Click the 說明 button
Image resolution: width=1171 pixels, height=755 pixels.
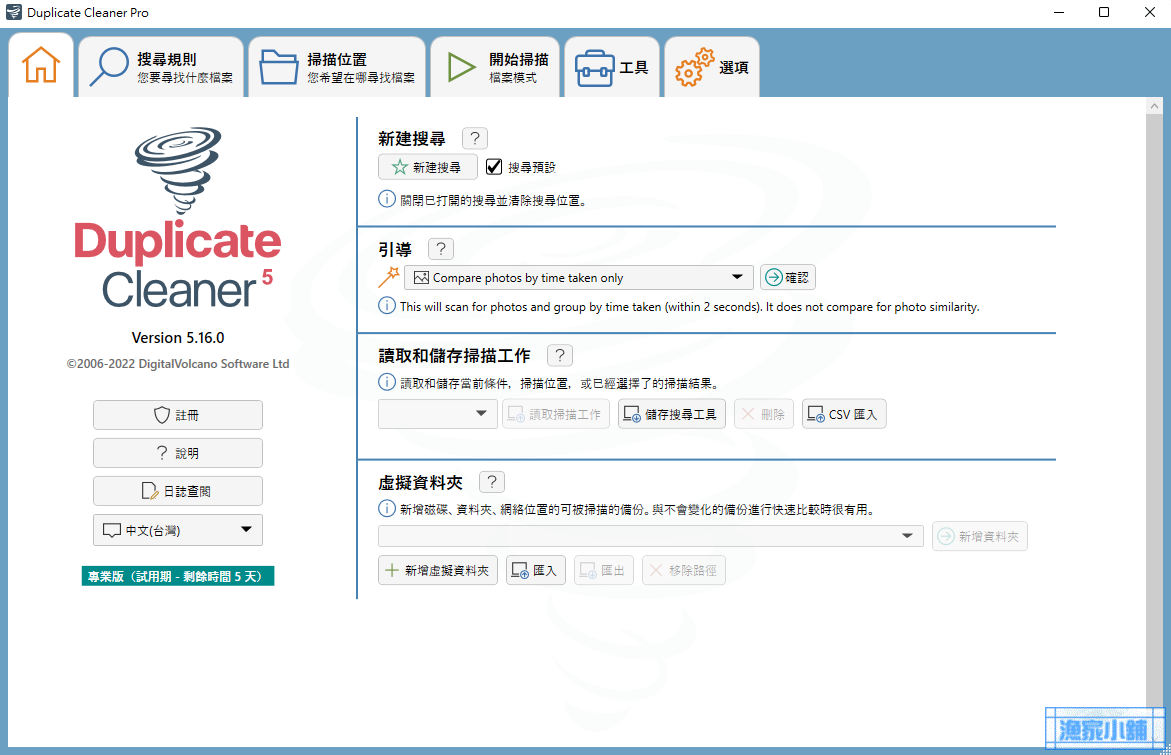pos(178,453)
